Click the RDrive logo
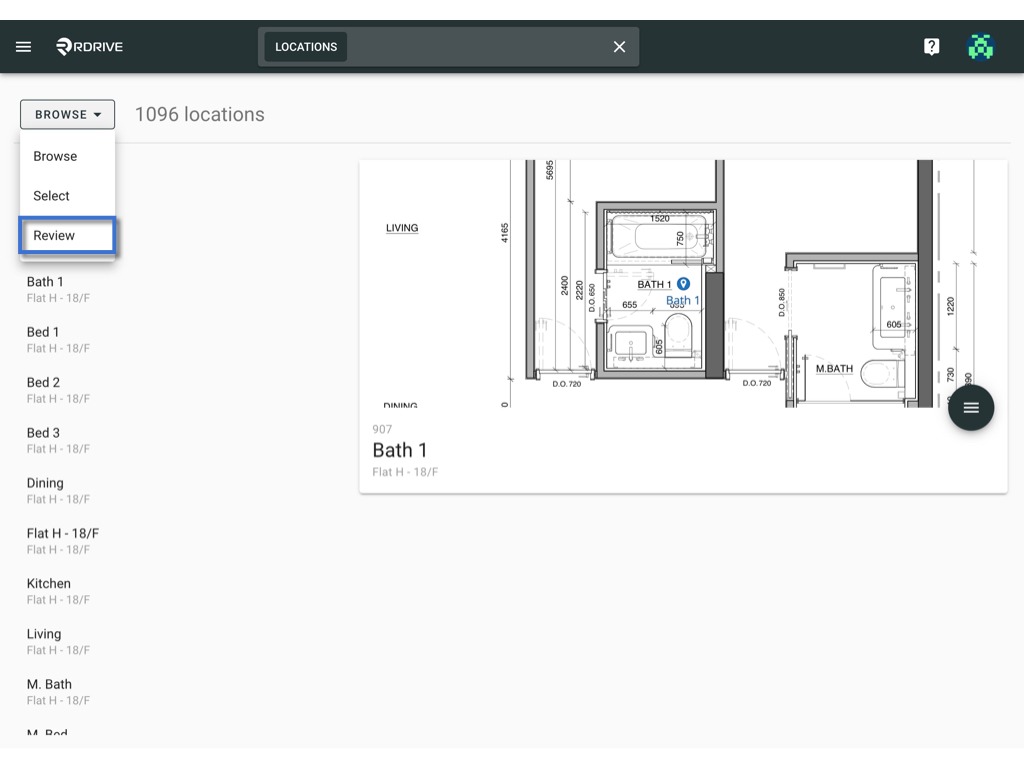1024x768 pixels. [x=89, y=46]
